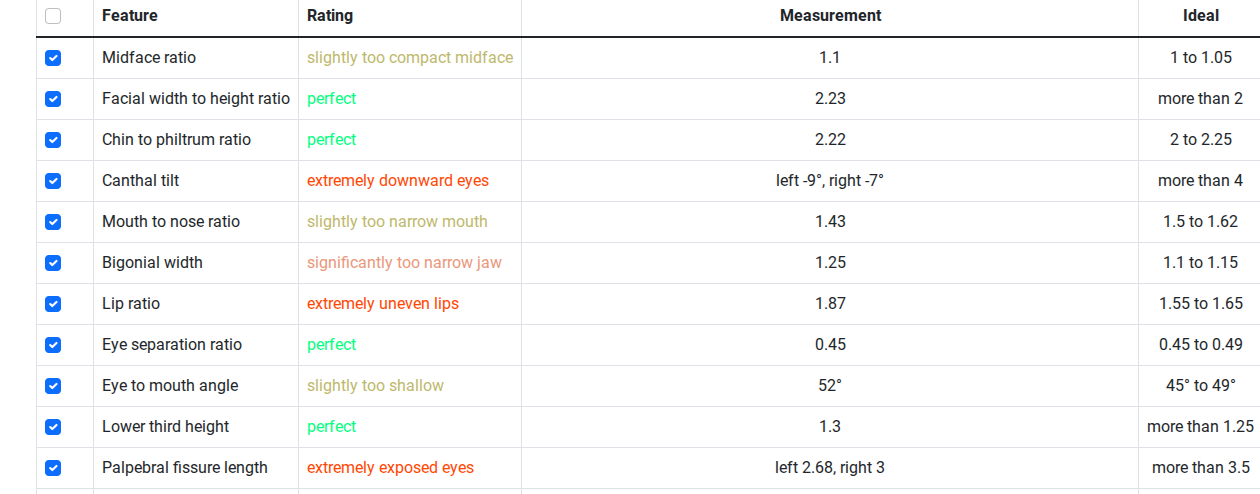Uncheck the Palpebral fissure length checkbox

53,468
